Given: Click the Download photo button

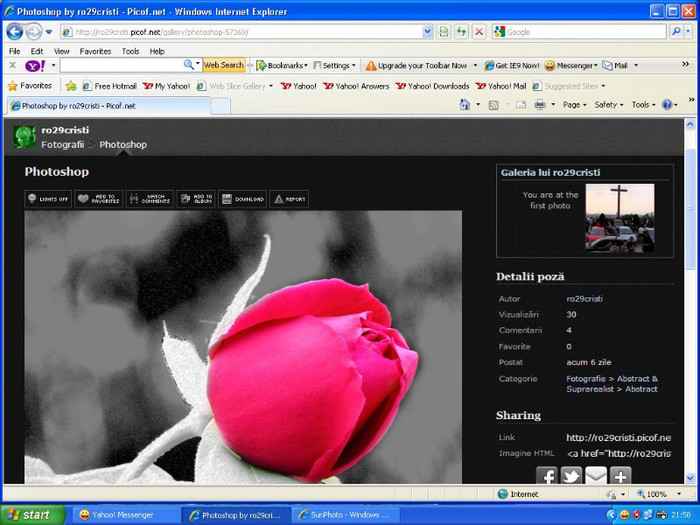Looking at the screenshot, I should 243,199.
